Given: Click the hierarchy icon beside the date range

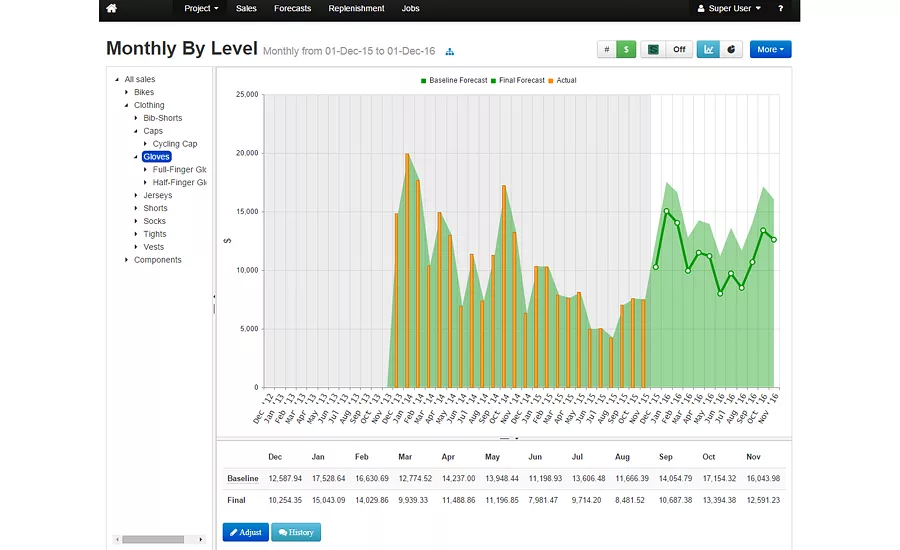Looking at the screenshot, I should [x=449, y=52].
